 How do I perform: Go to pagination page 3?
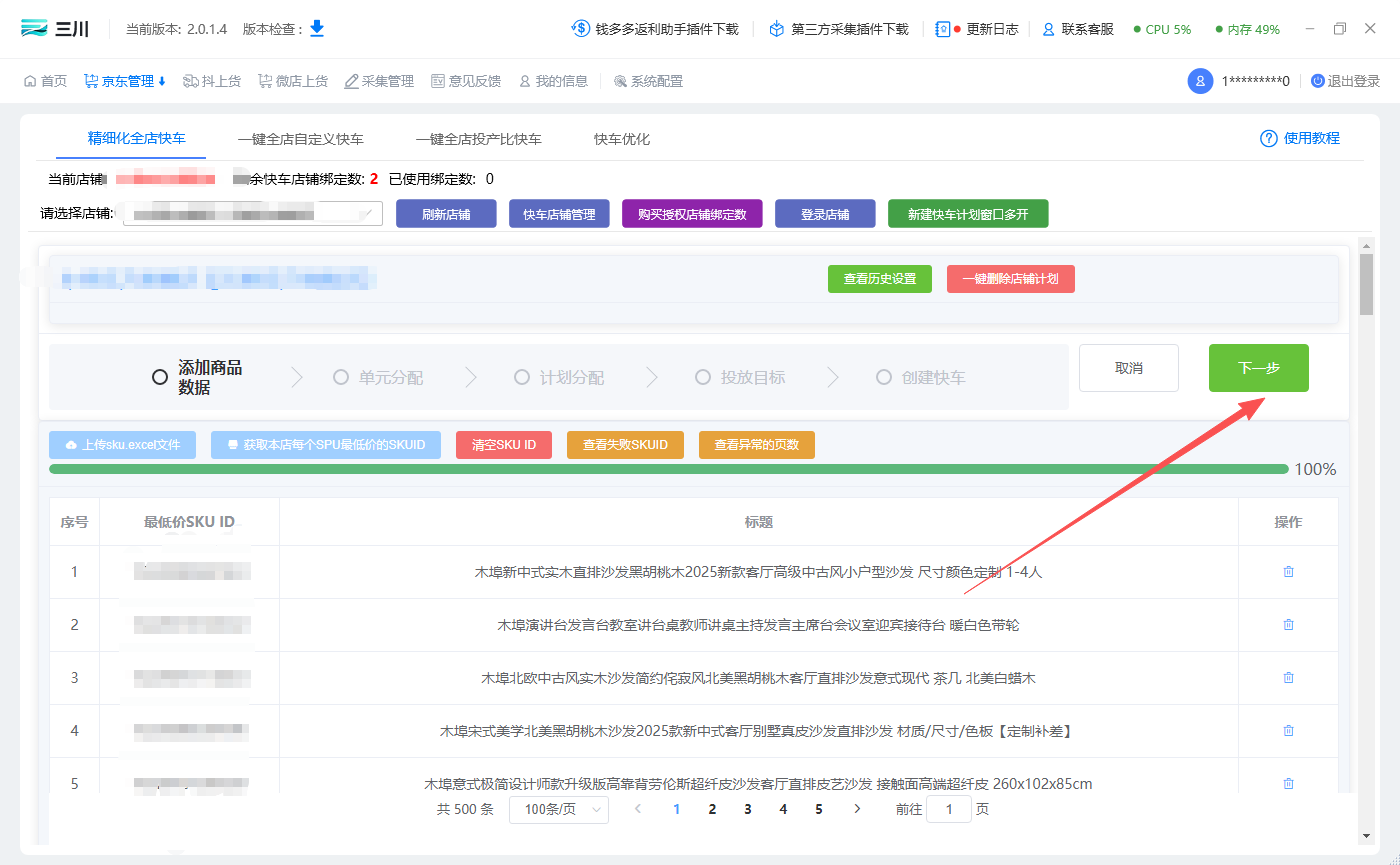[748, 809]
